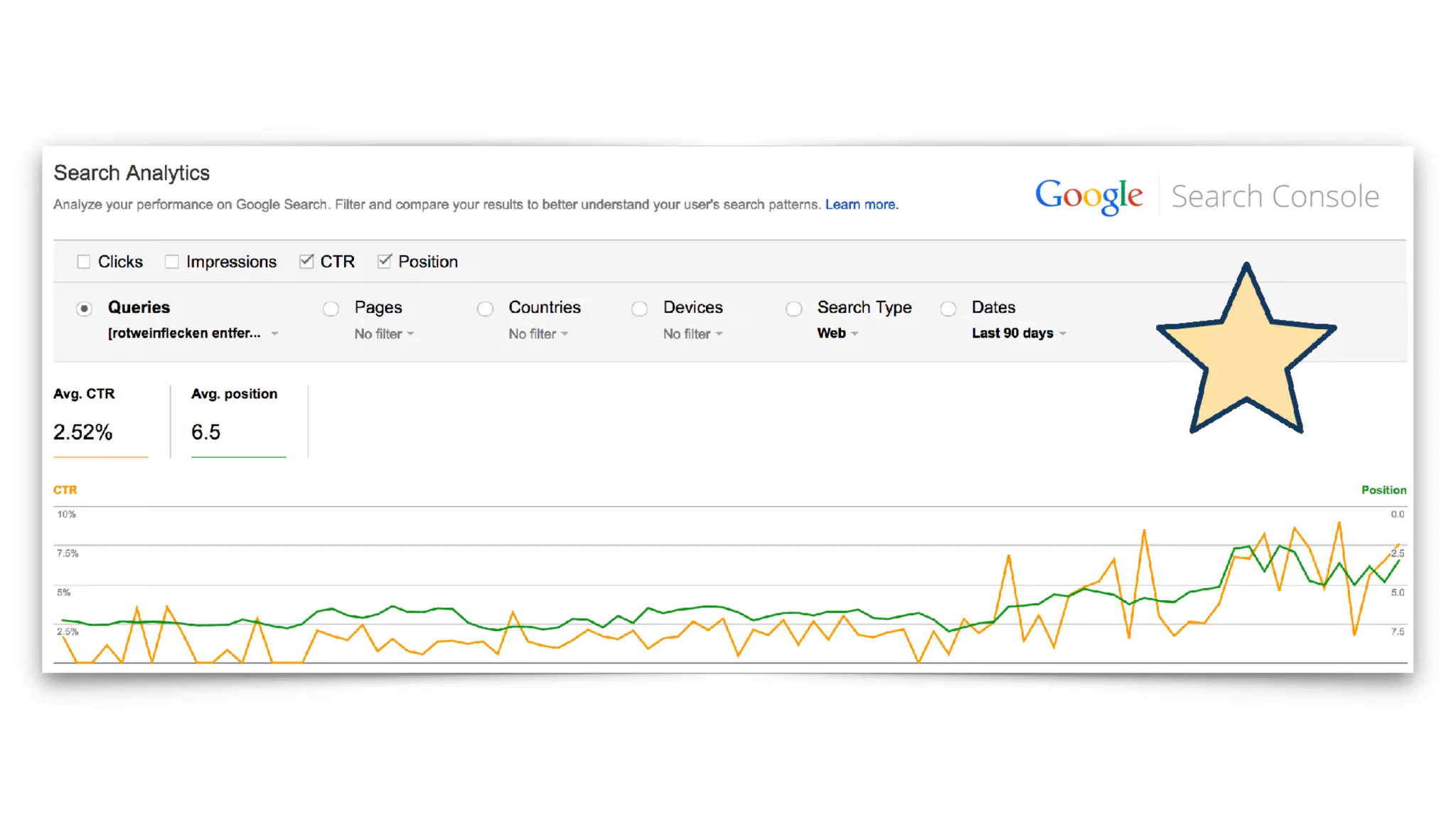Select the Pages radio button
This screenshot has height=819, width=1456.
pyautogui.click(x=331, y=309)
